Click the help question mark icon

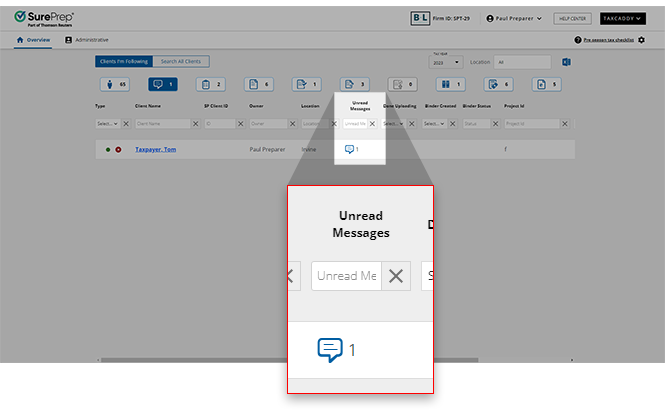[x=578, y=40]
